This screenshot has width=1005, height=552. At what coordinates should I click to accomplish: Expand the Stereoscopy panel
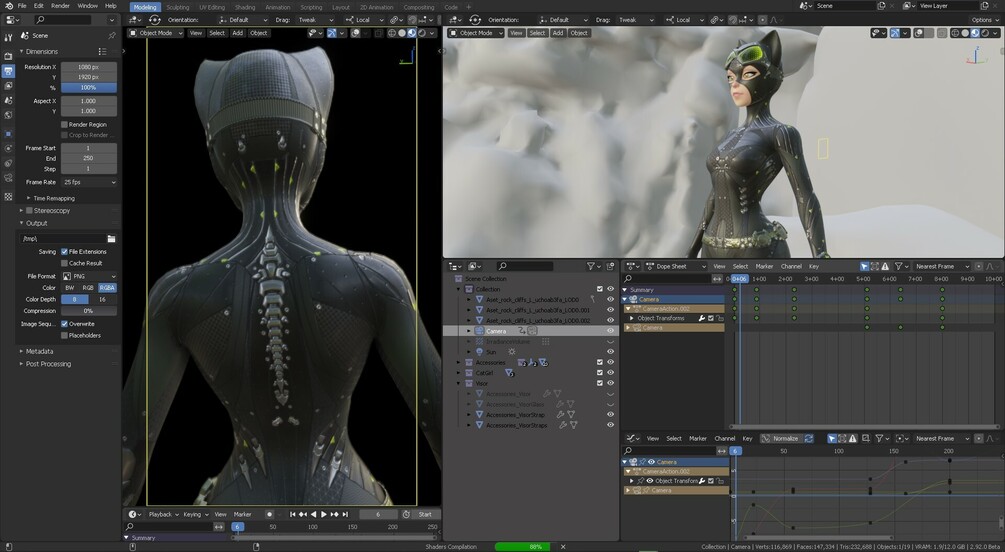coord(51,210)
